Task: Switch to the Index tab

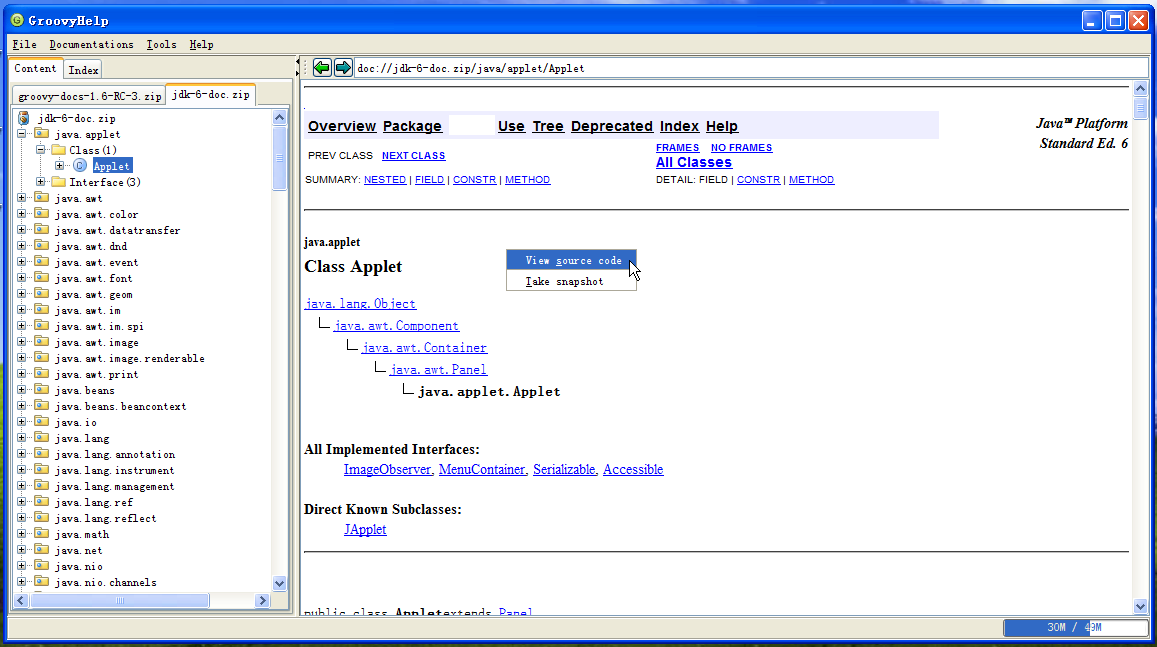Action: coord(83,70)
